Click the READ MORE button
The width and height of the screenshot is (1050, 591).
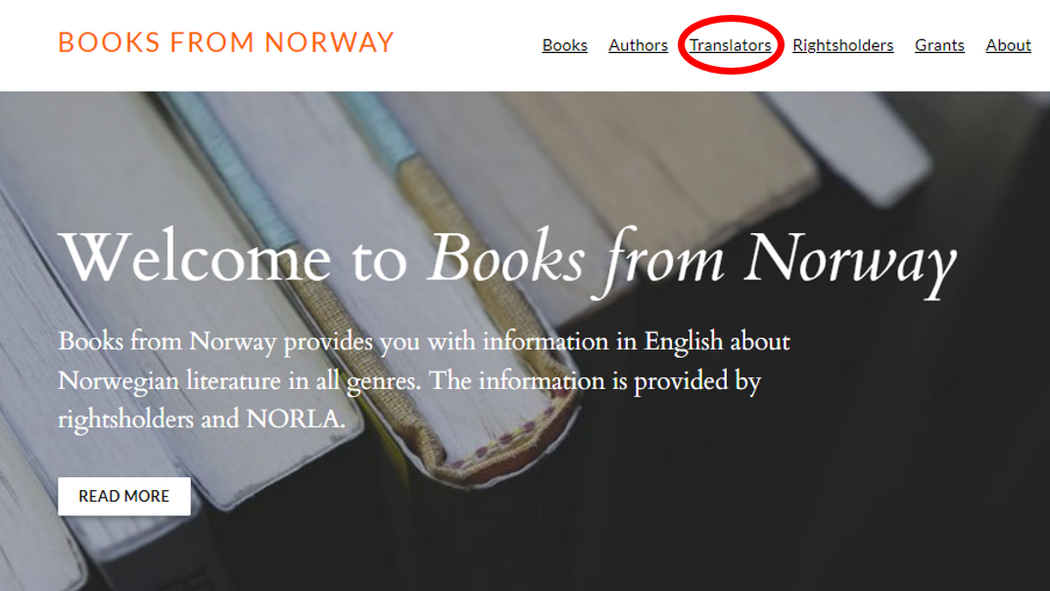[124, 496]
